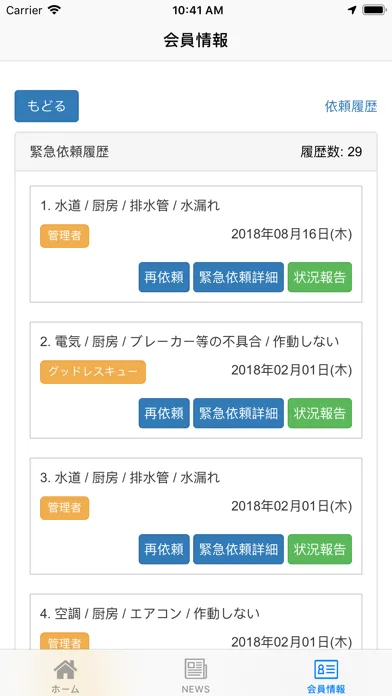Tap the location arrow icon in the status bar
Screen dimensions: 392x696
pos(352,10)
